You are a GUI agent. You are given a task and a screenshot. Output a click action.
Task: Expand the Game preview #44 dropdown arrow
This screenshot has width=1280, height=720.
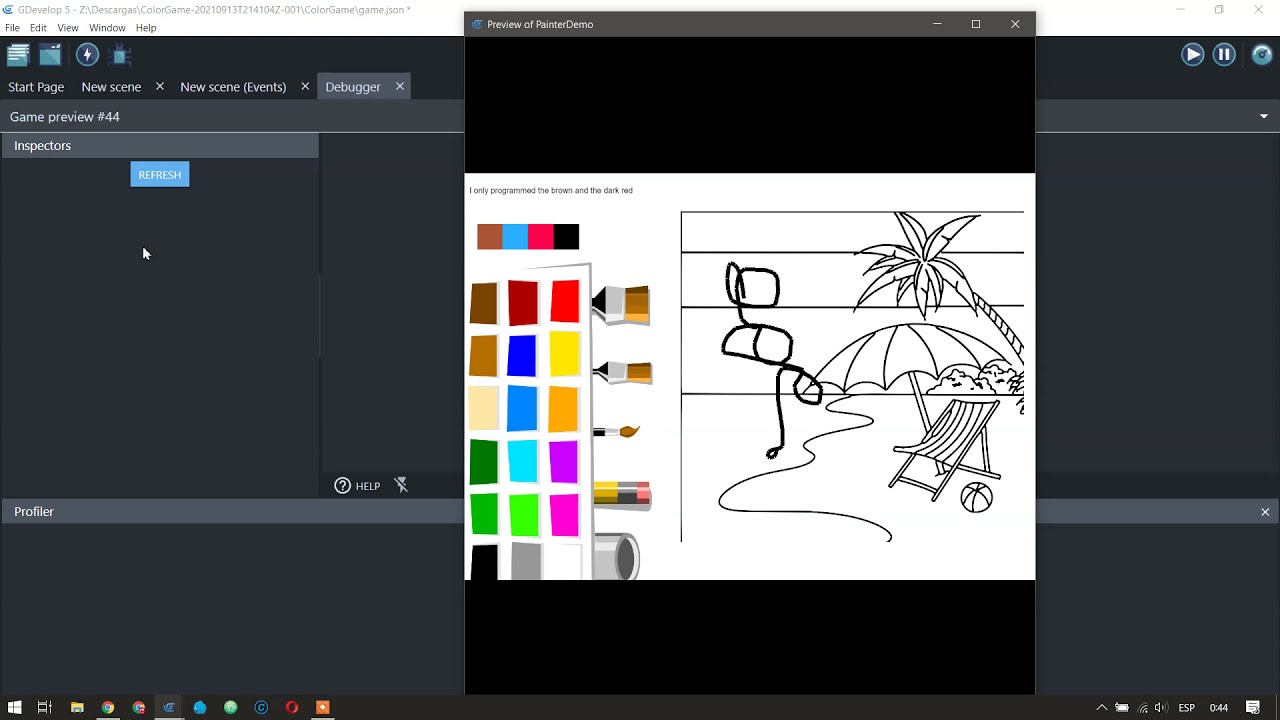tap(1264, 117)
